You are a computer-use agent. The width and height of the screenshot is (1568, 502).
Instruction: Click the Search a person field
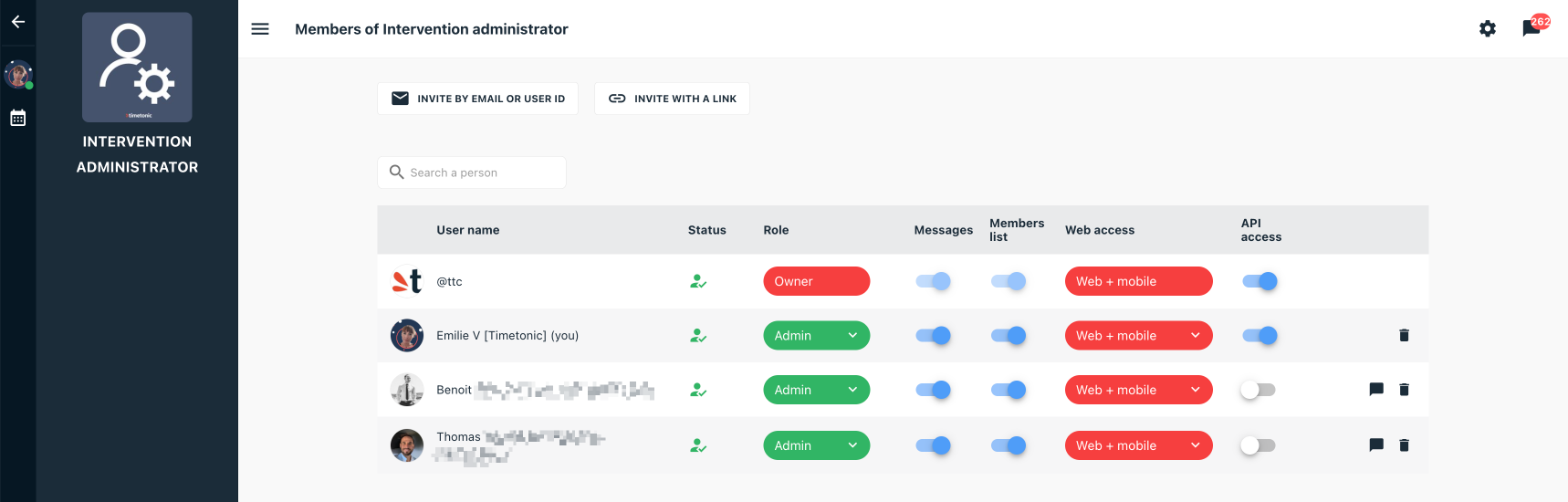(471, 173)
